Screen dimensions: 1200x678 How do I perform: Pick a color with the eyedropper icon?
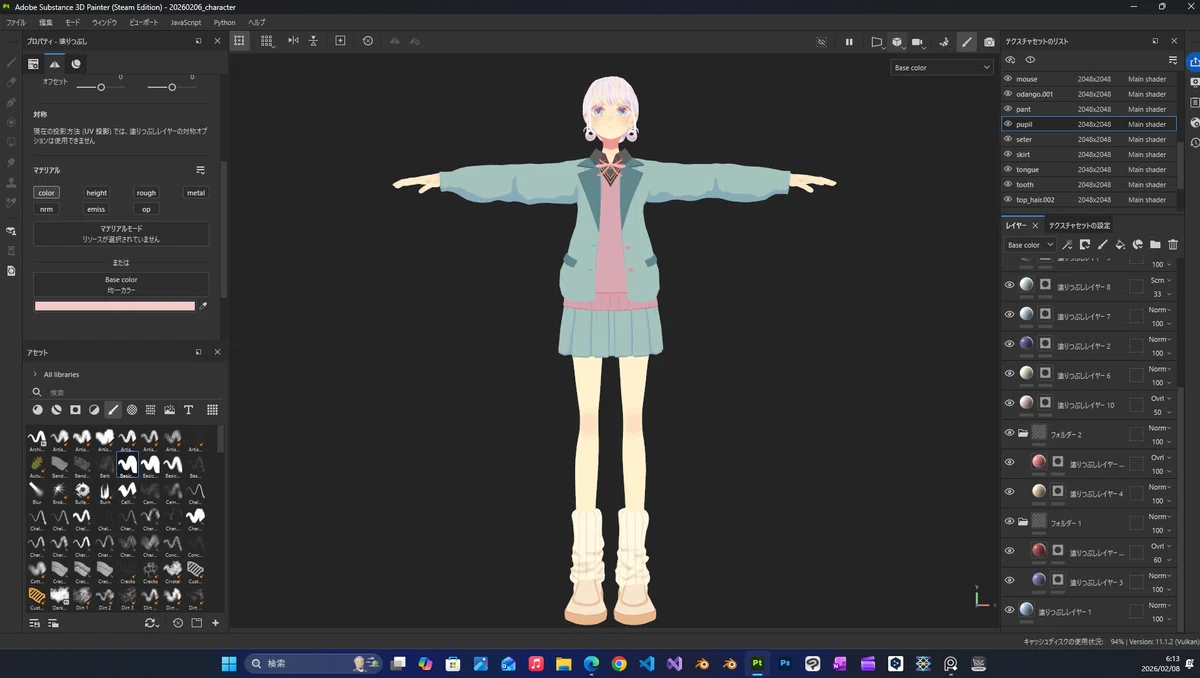pyautogui.click(x=203, y=306)
